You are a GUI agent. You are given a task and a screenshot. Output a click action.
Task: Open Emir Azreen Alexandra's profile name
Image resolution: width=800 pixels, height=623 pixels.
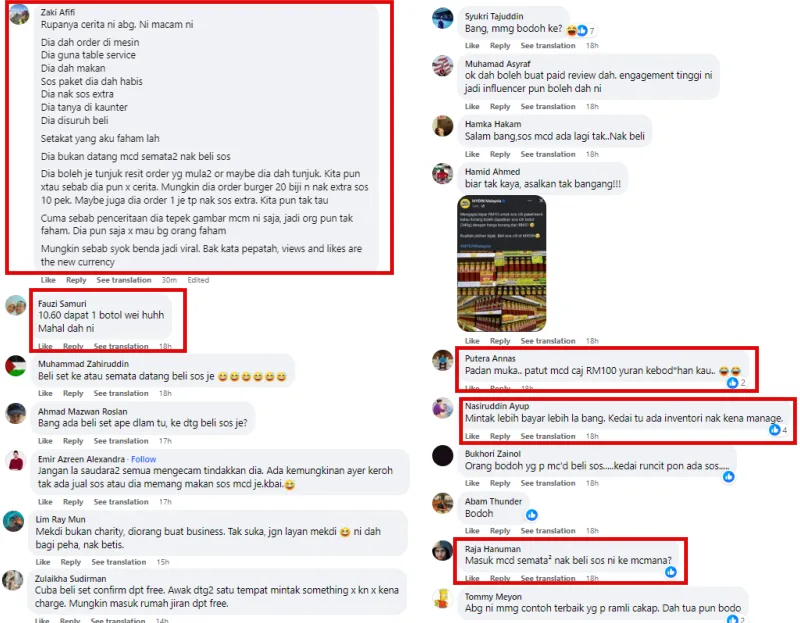coord(81,459)
